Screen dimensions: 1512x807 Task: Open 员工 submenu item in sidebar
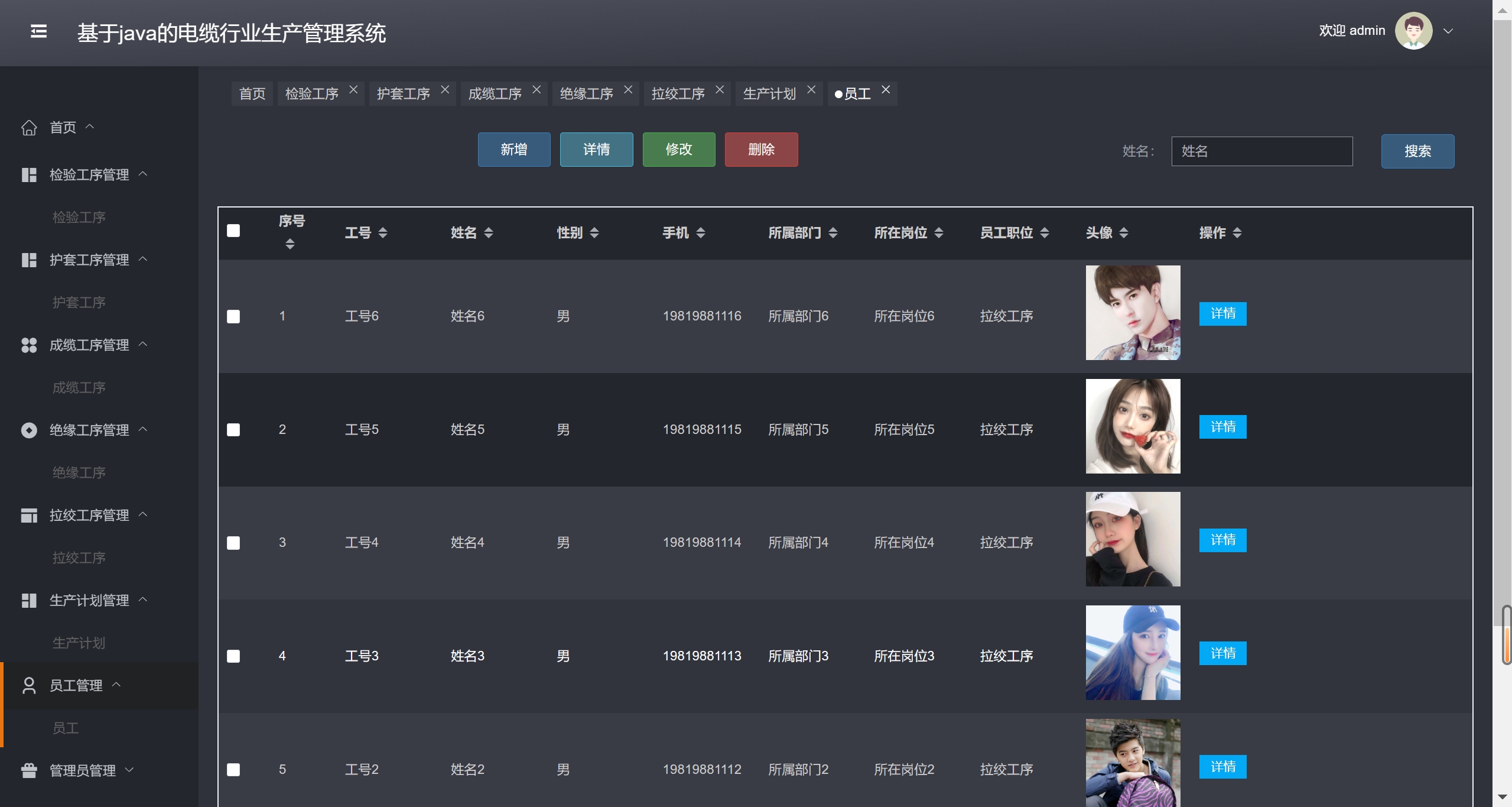(66, 728)
